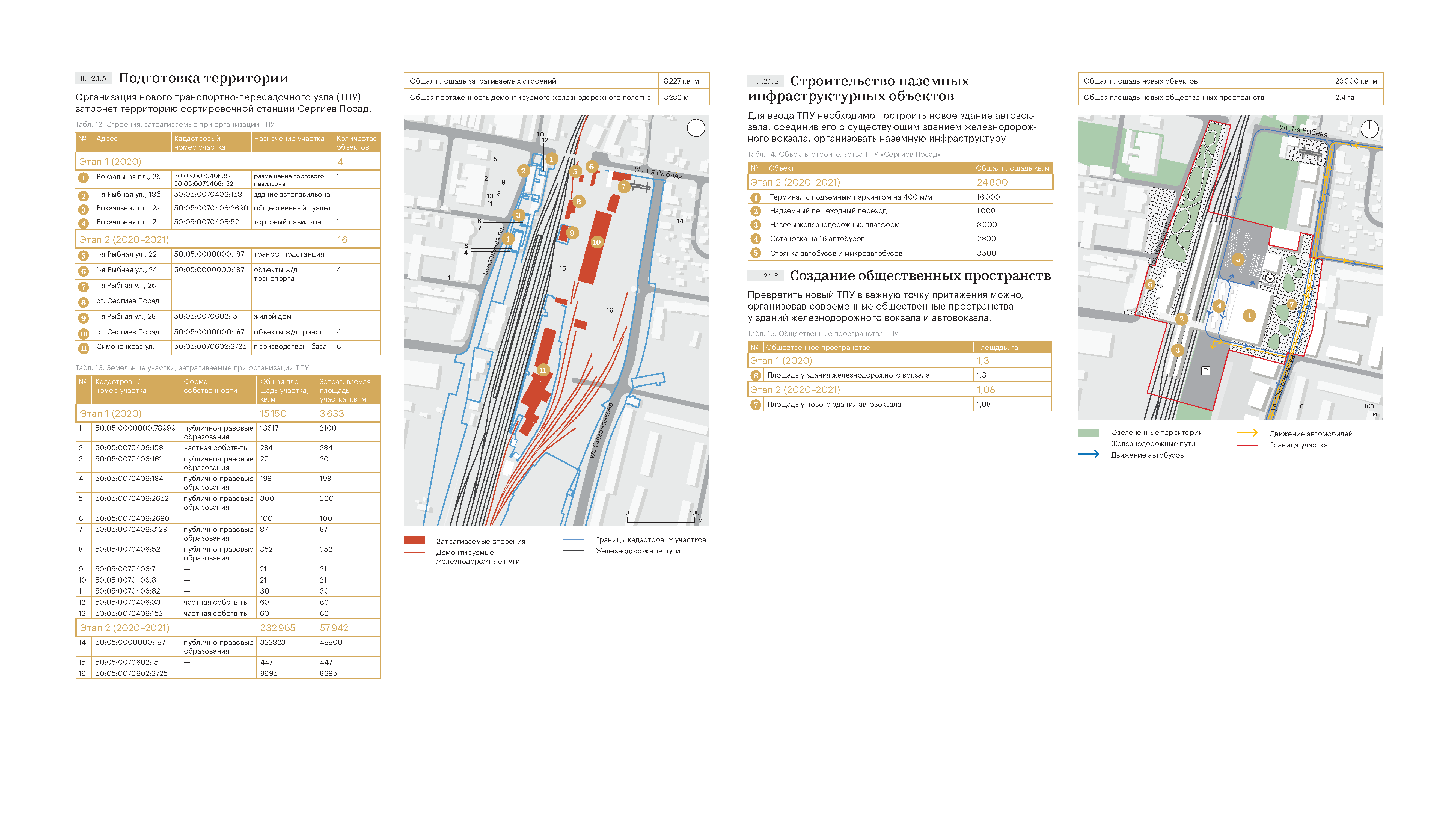Click the Этап 2 total 57 942

click(x=334, y=627)
